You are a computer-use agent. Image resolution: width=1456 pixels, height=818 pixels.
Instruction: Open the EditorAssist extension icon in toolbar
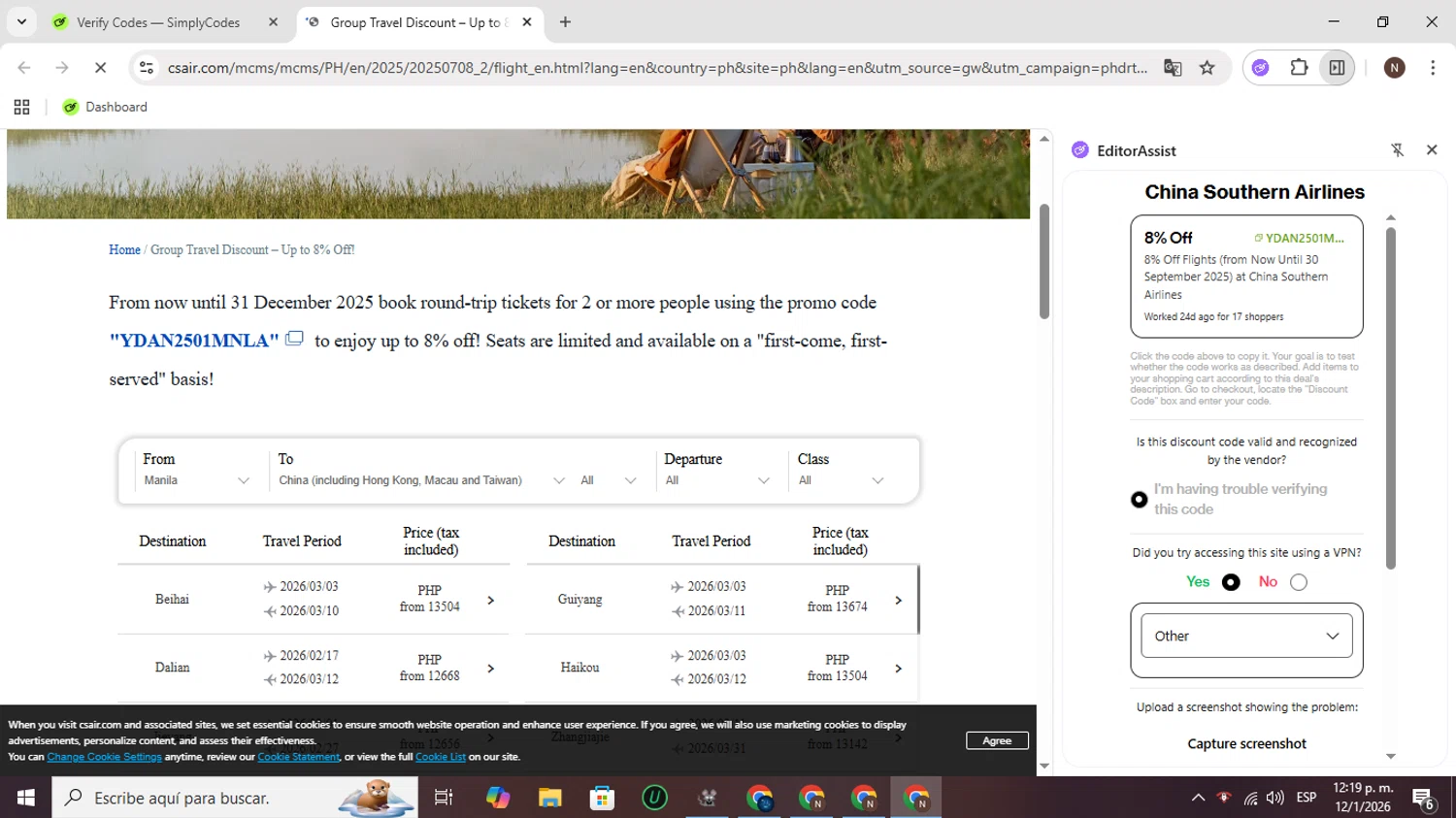1260,68
